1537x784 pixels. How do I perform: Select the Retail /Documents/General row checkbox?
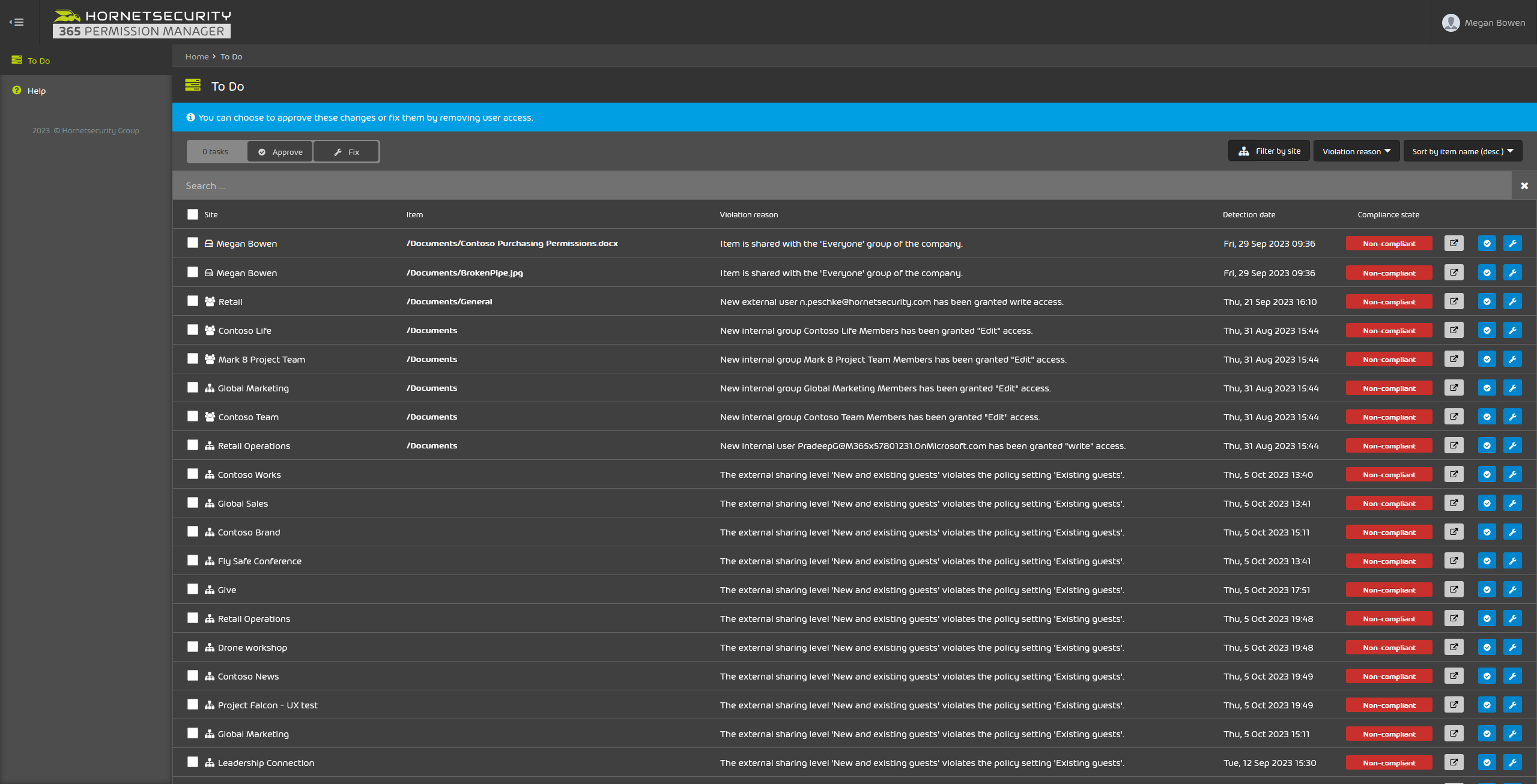point(192,301)
